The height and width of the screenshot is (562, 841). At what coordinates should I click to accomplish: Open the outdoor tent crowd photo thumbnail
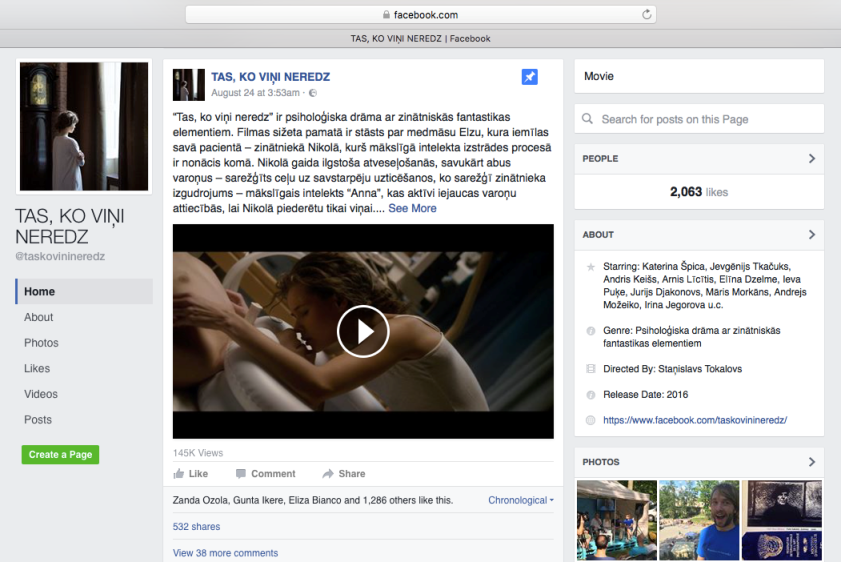click(x=617, y=520)
